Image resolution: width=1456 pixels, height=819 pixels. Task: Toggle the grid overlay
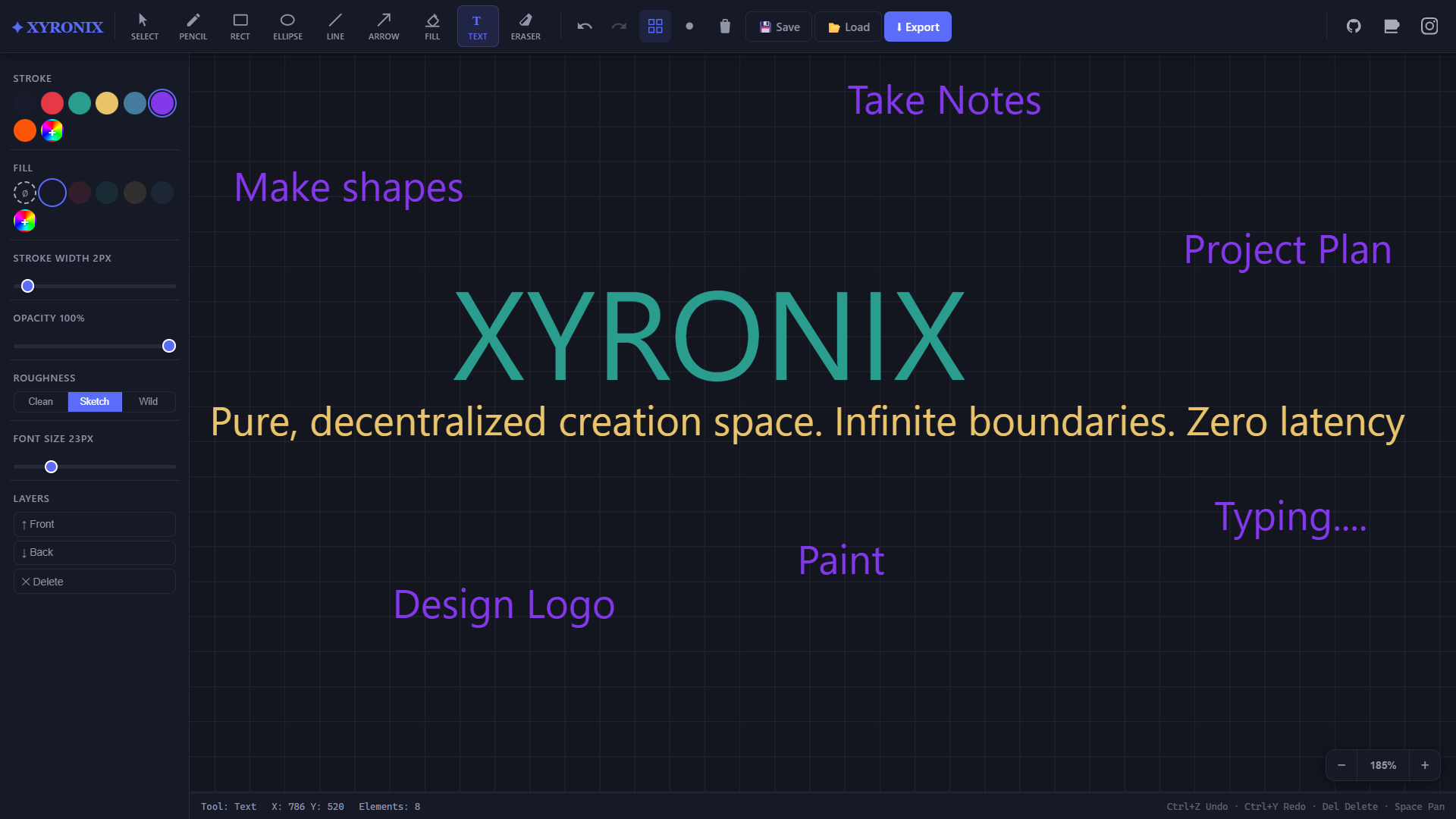654,26
